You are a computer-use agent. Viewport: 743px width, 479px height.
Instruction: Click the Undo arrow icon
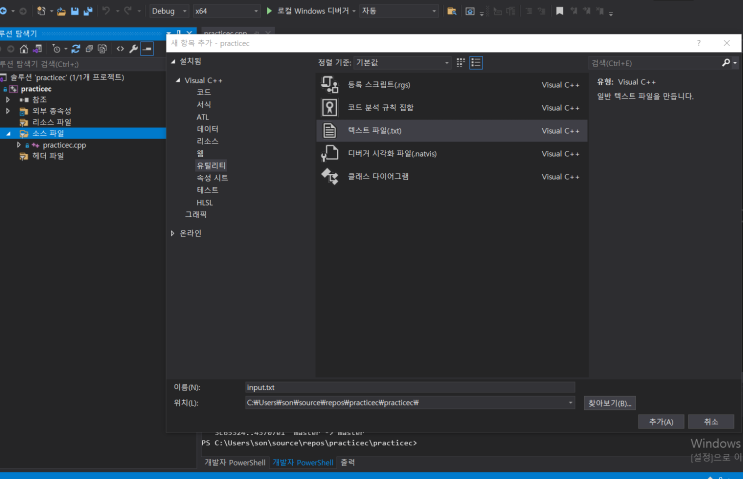[x=106, y=11]
